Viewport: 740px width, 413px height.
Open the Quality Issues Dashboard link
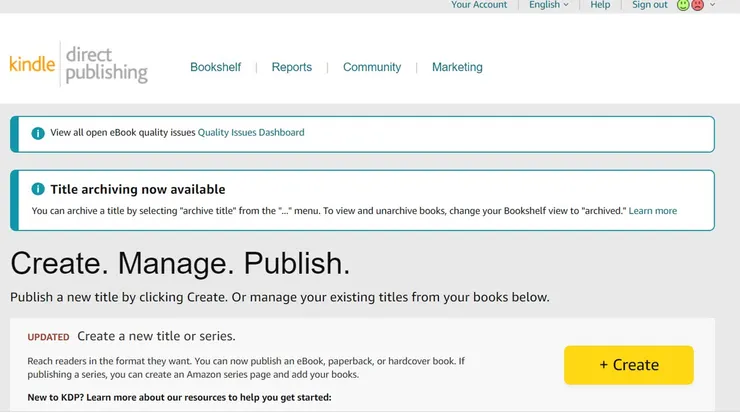(251, 133)
